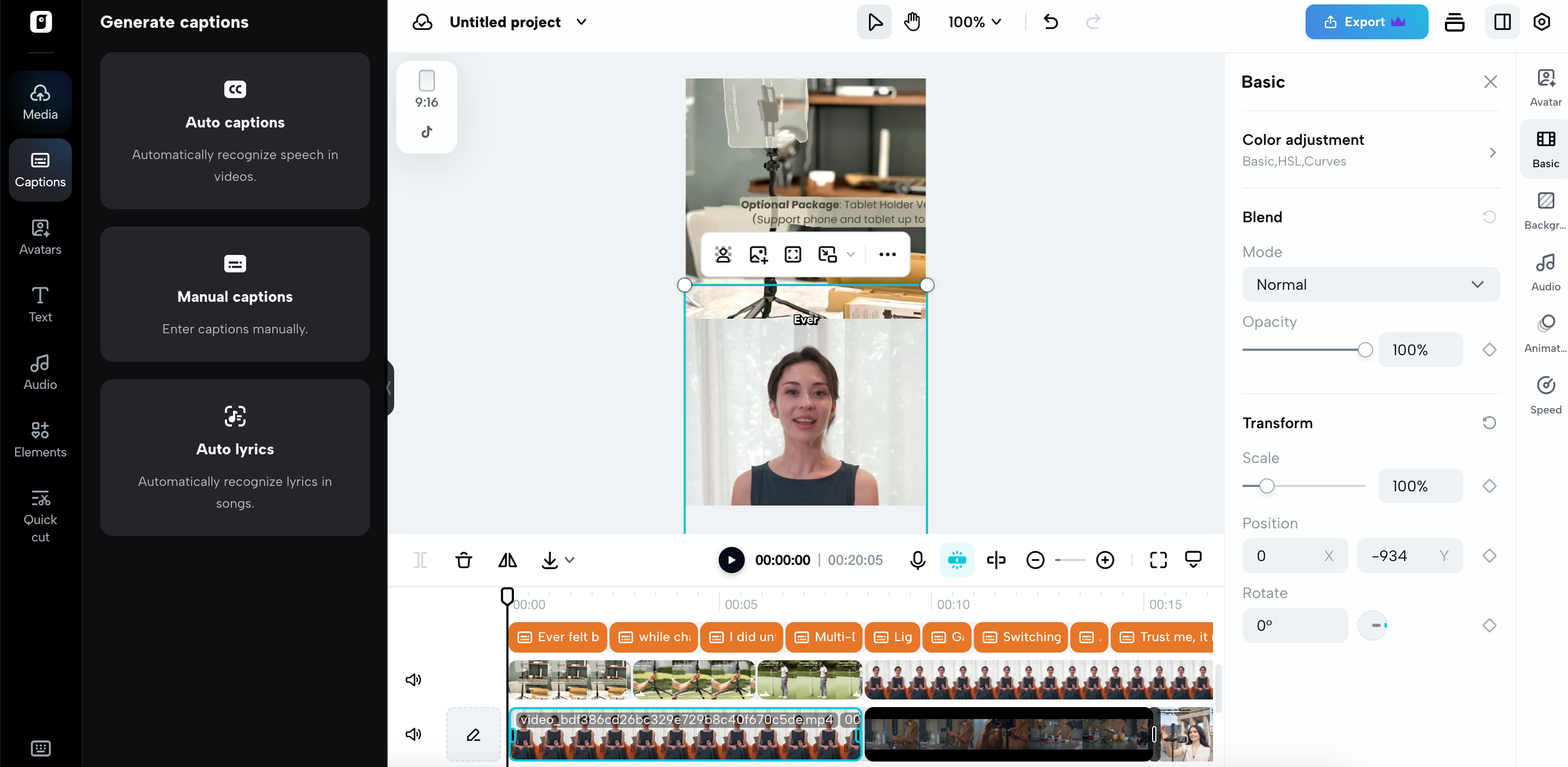Open the Blend Mode dropdown set to Normal
1568x767 pixels.
click(x=1370, y=284)
